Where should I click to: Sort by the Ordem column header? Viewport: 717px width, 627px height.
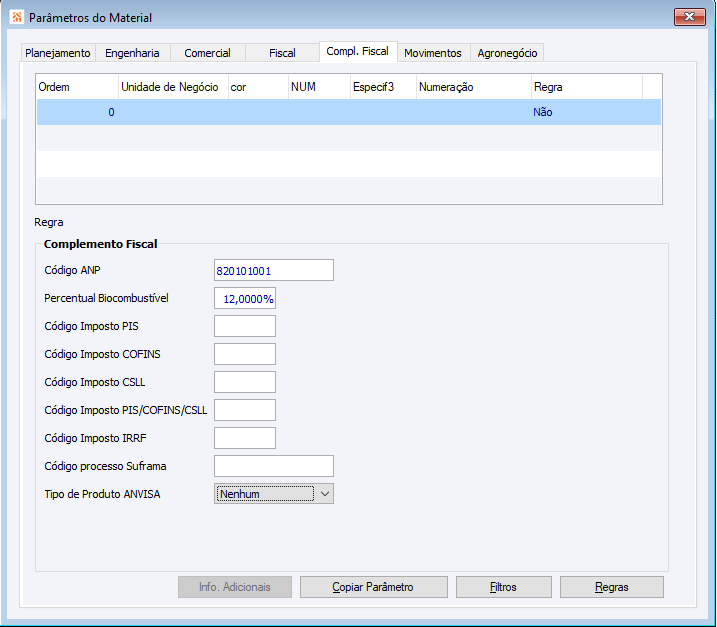click(77, 87)
